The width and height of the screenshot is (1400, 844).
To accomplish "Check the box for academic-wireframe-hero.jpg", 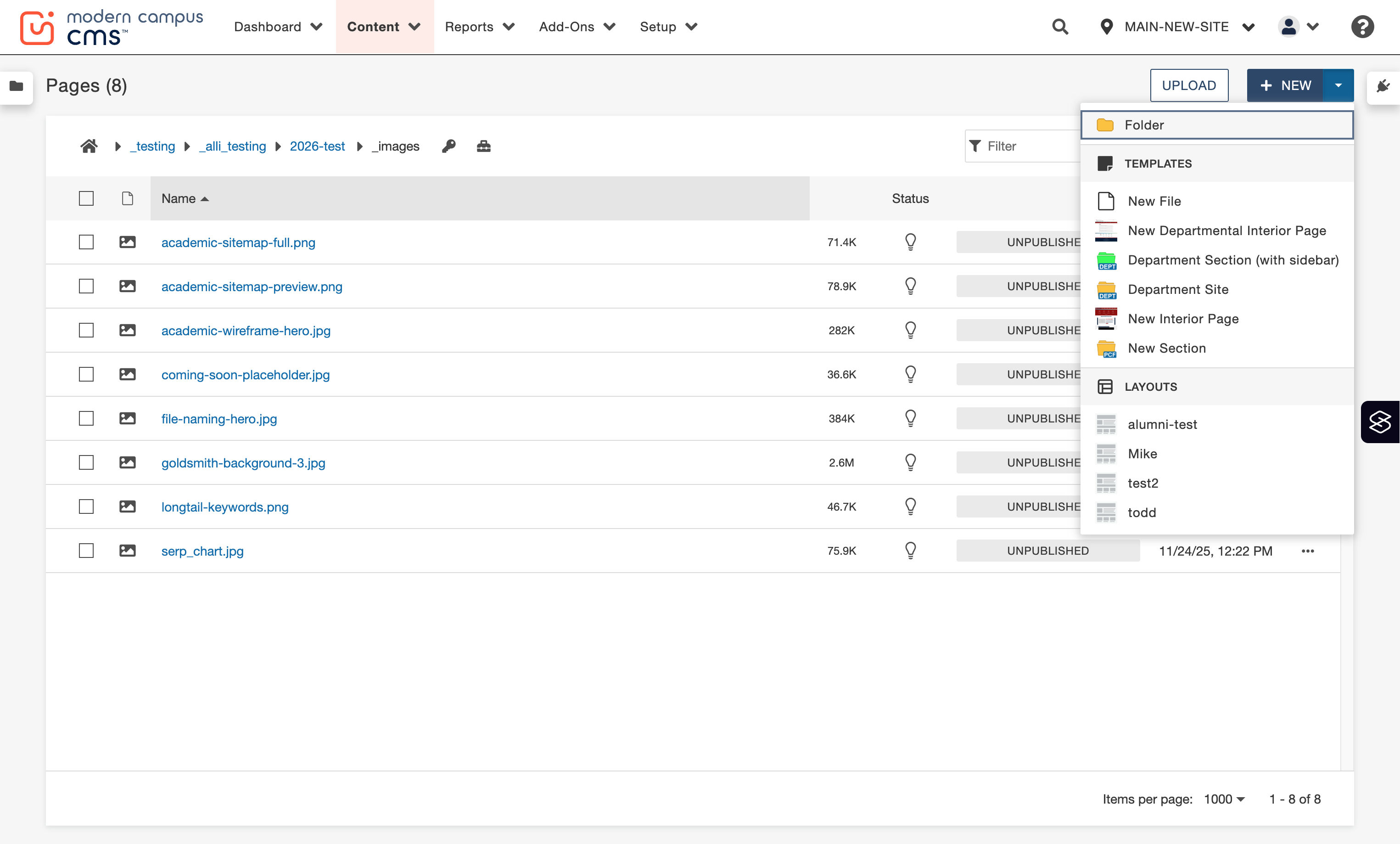I will [86, 330].
